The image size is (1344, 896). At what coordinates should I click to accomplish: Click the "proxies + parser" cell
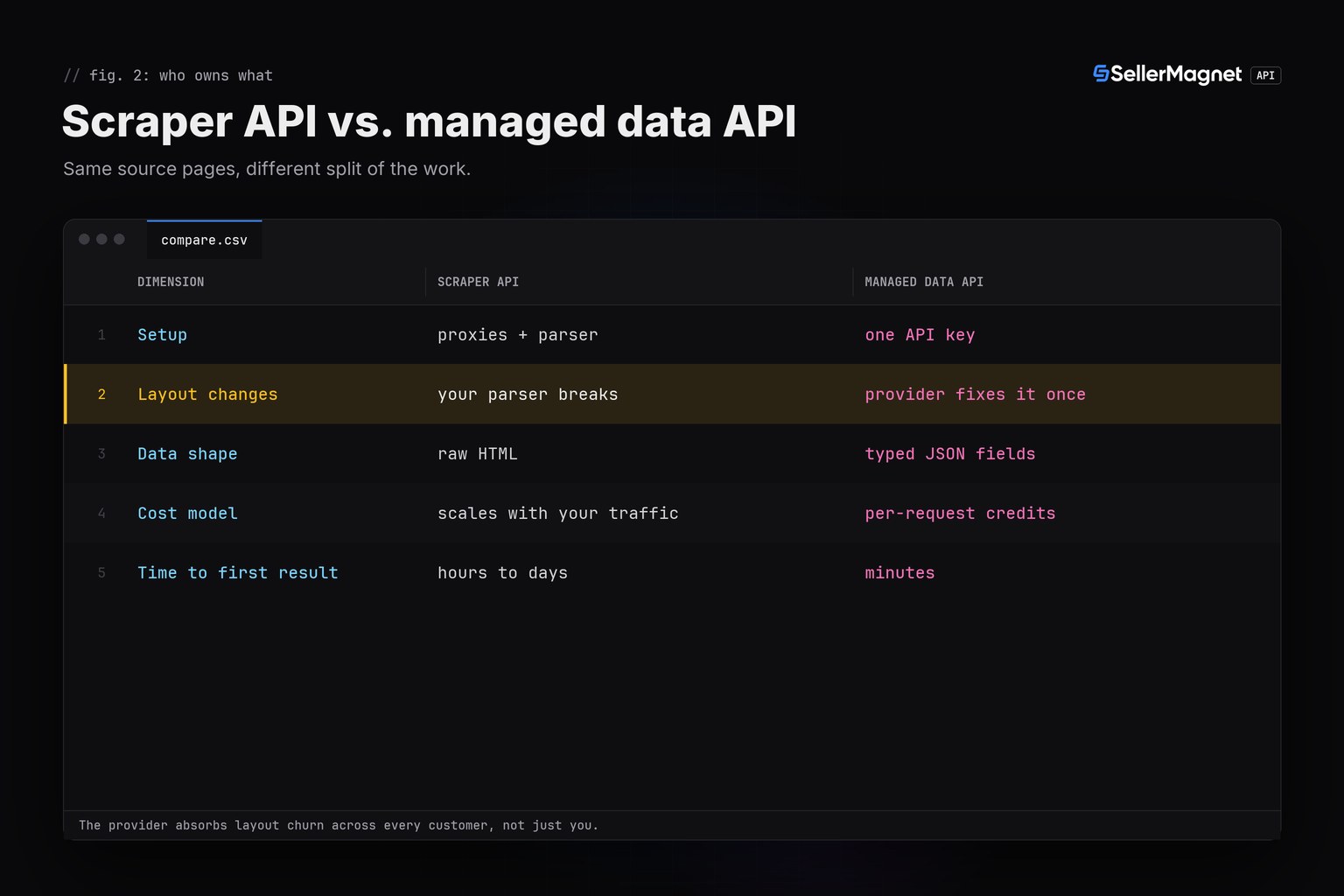pyautogui.click(x=518, y=334)
